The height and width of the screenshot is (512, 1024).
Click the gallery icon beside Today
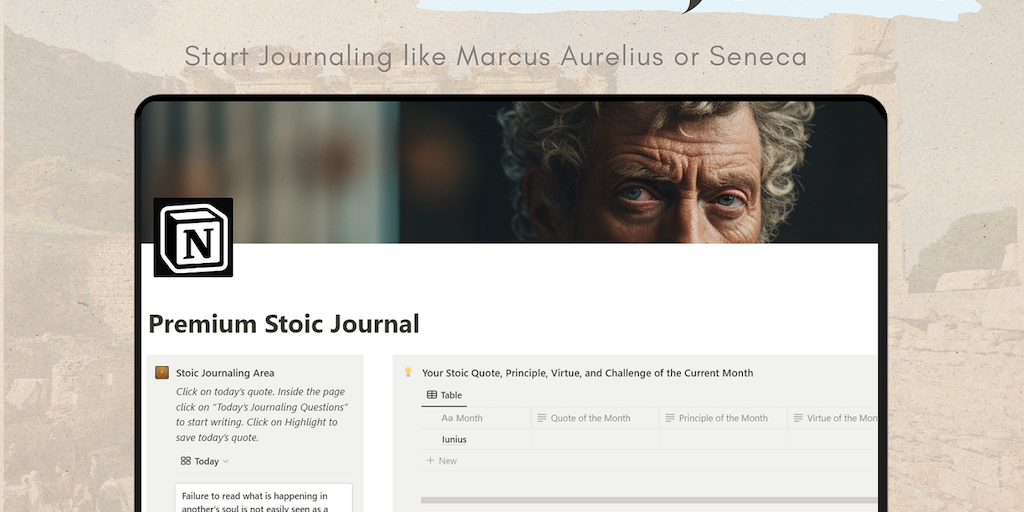[x=186, y=461]
